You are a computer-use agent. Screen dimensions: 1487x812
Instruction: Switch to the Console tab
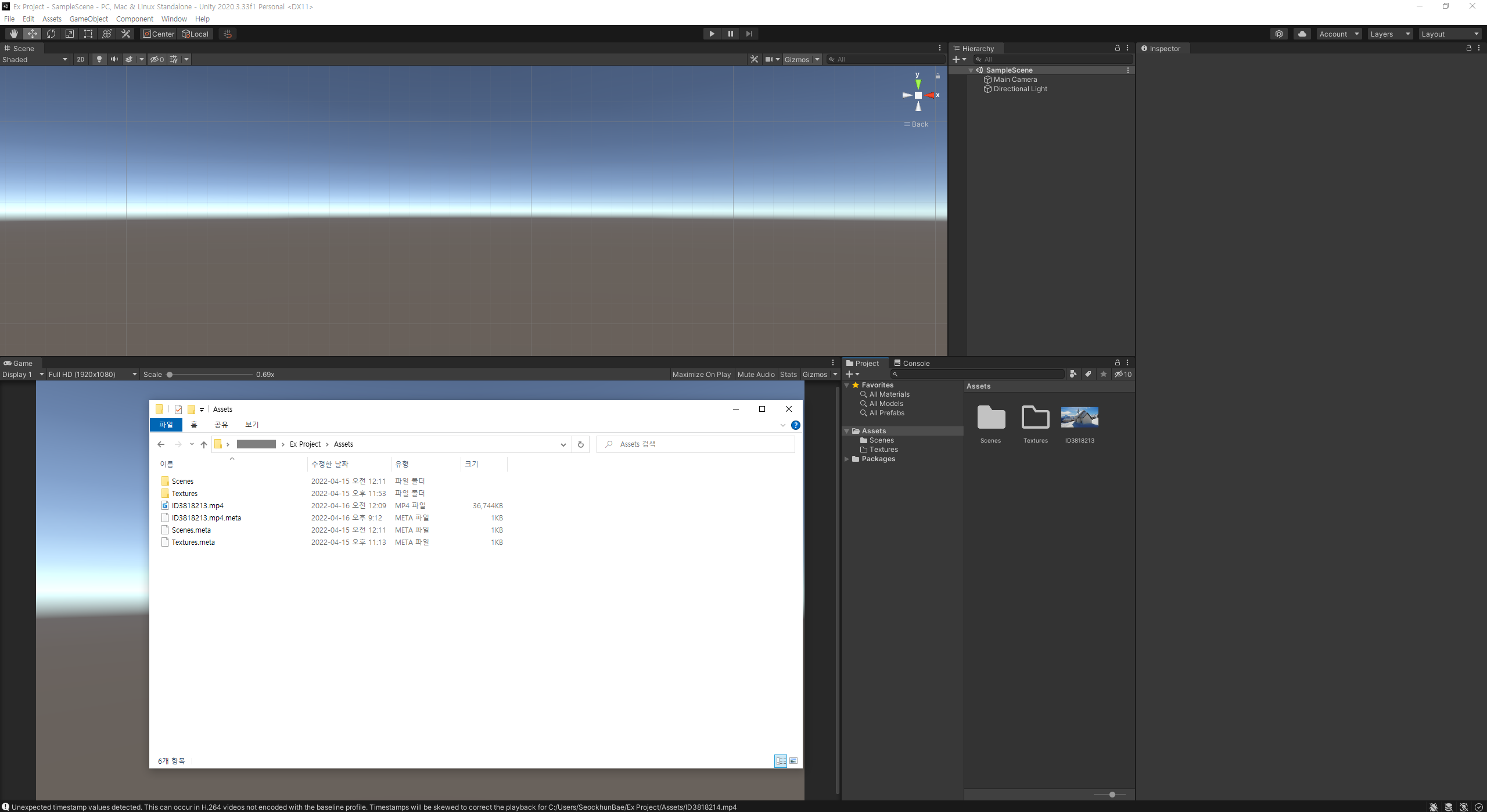(912, 363)
